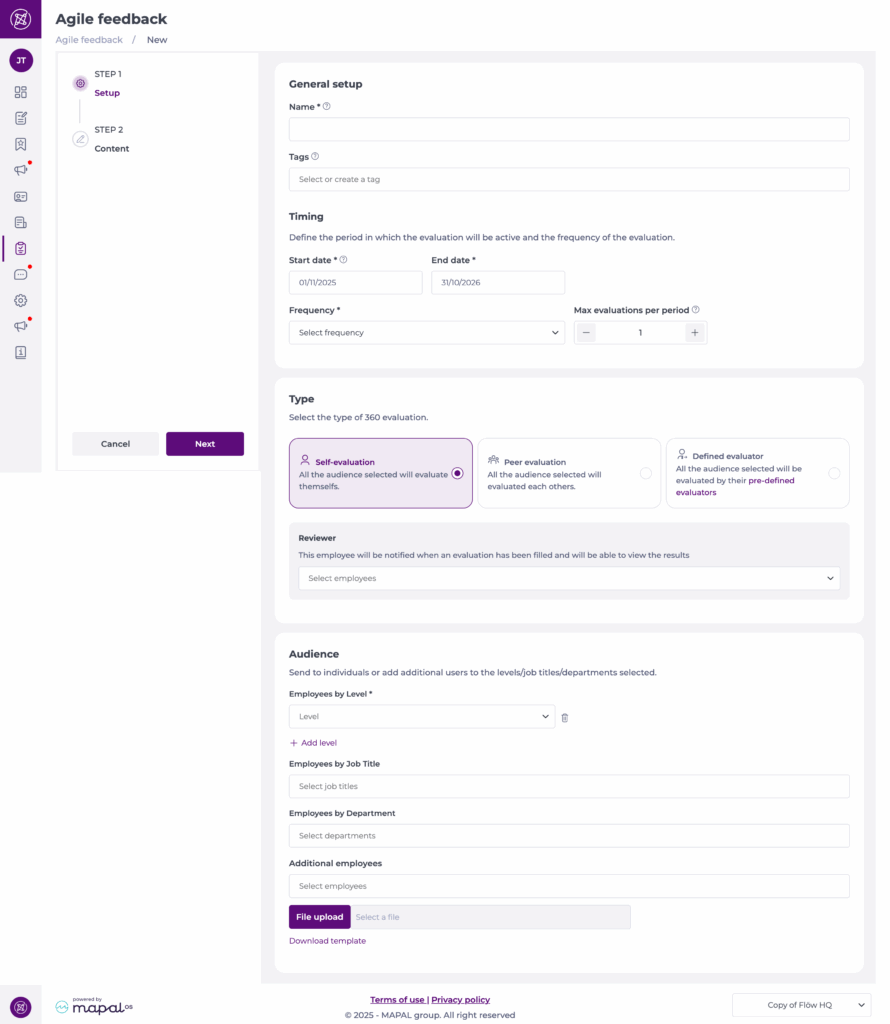Viewport: 890px width, 1024px height.
Task: Click the info icon at sidebar bottom
Action: click(x=21, y=352)
